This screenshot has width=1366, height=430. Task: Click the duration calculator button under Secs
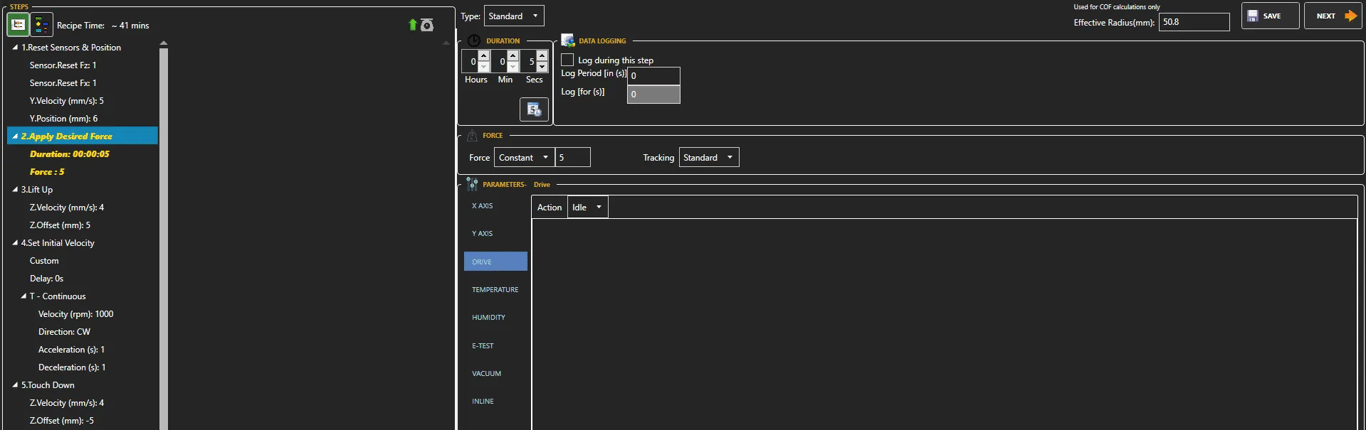[534, 109]
